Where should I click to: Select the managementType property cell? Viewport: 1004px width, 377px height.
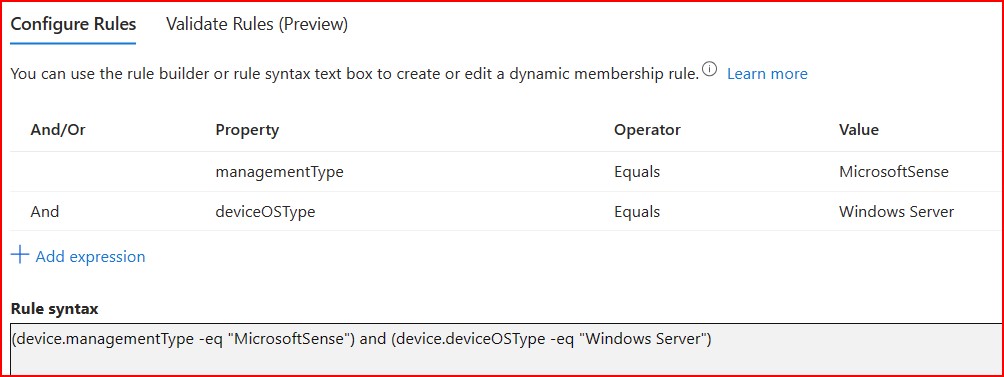(279, 172)
